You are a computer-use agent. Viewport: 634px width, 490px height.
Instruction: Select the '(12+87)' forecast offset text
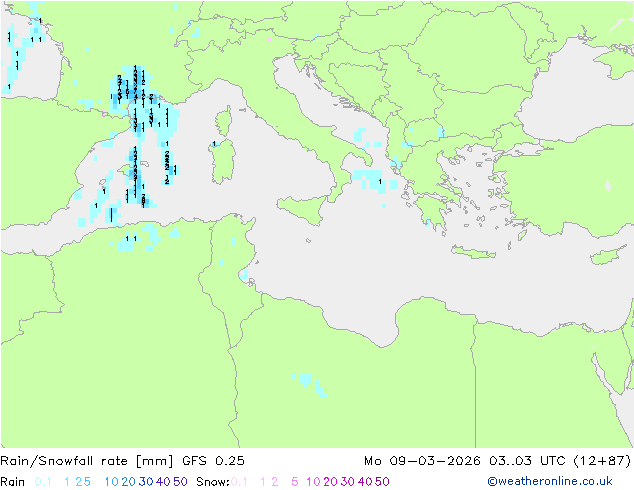point(602,461)
